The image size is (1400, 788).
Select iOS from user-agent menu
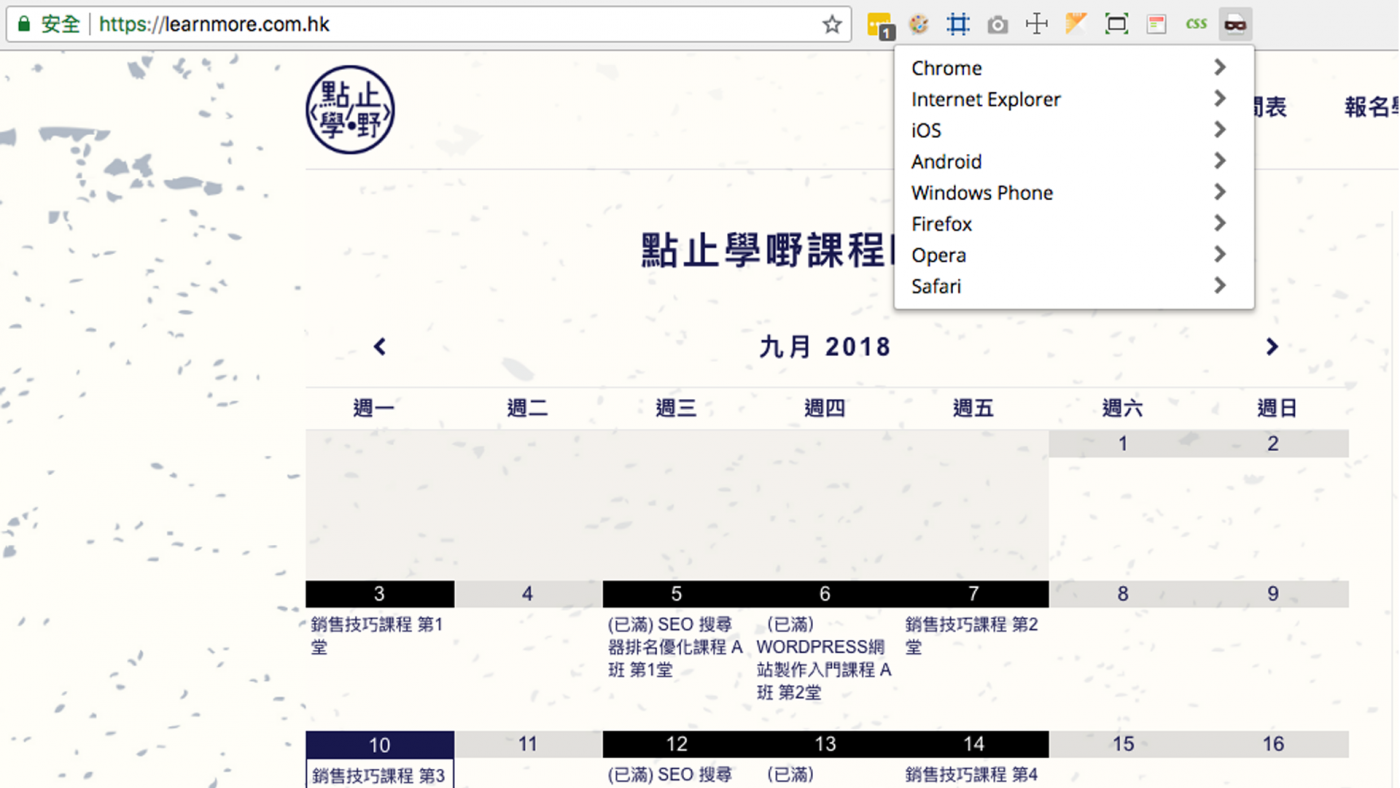[x=926, y=131]
